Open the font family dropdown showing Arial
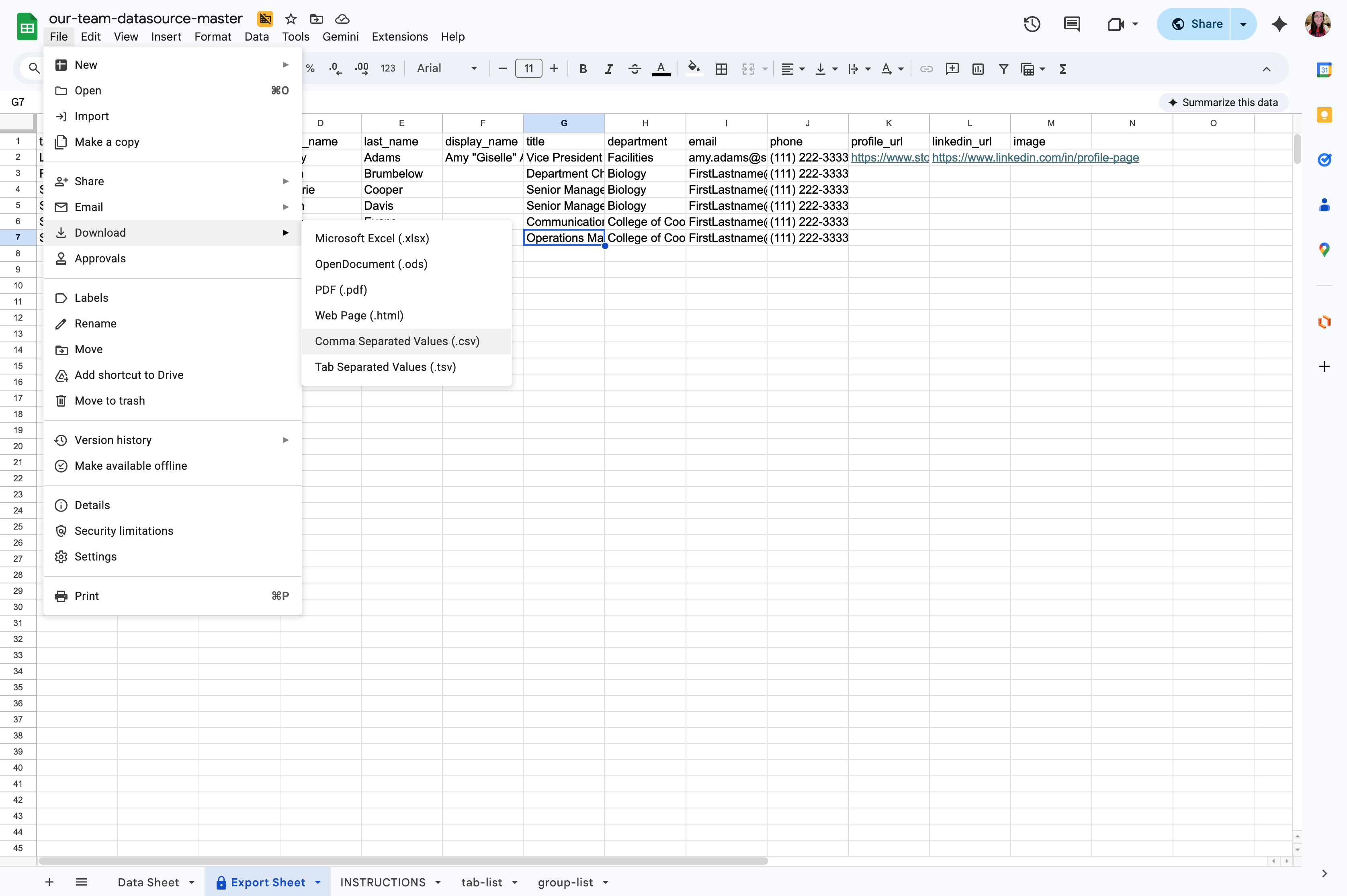1347x896 pixels. pyautogui.click(x=447, y=69)
